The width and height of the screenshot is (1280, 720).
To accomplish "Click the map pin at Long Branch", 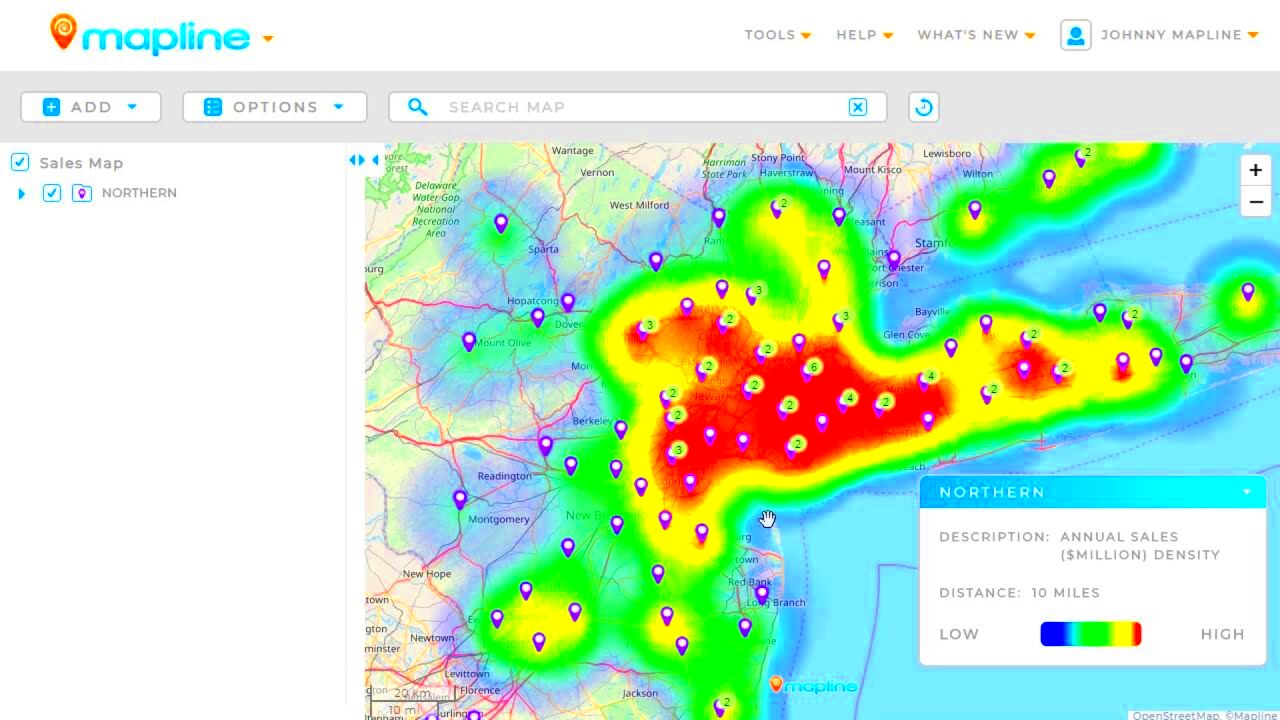I will (x=762, y=594).
